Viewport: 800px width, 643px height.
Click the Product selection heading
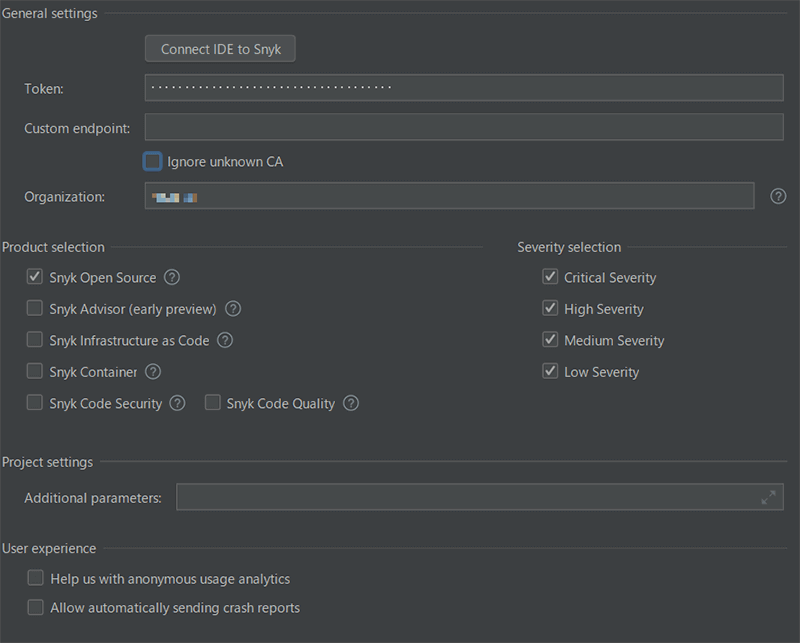(x=53, y=247)
